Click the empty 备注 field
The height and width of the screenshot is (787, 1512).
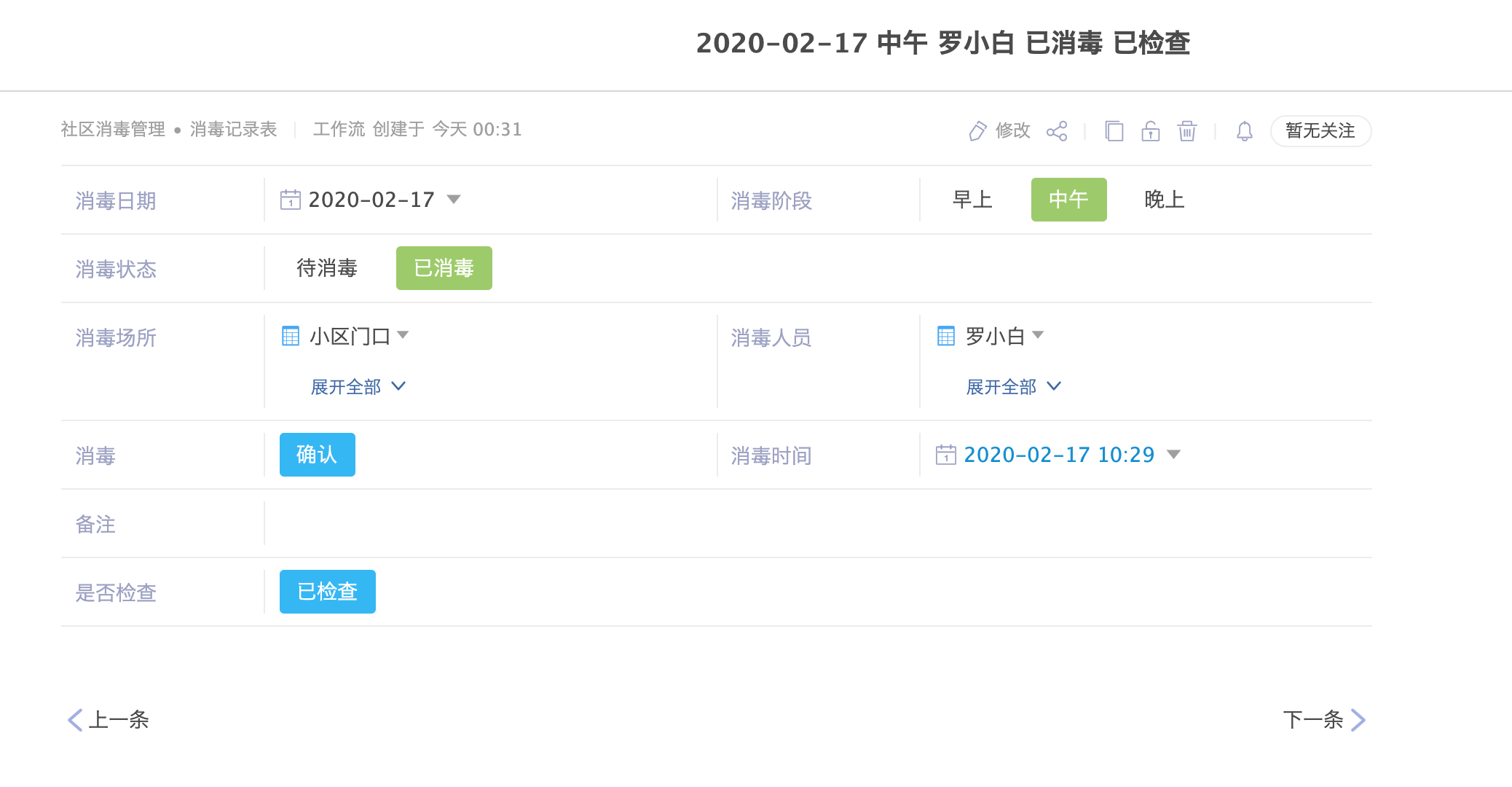pyautogui.click(x=818, y=524)
